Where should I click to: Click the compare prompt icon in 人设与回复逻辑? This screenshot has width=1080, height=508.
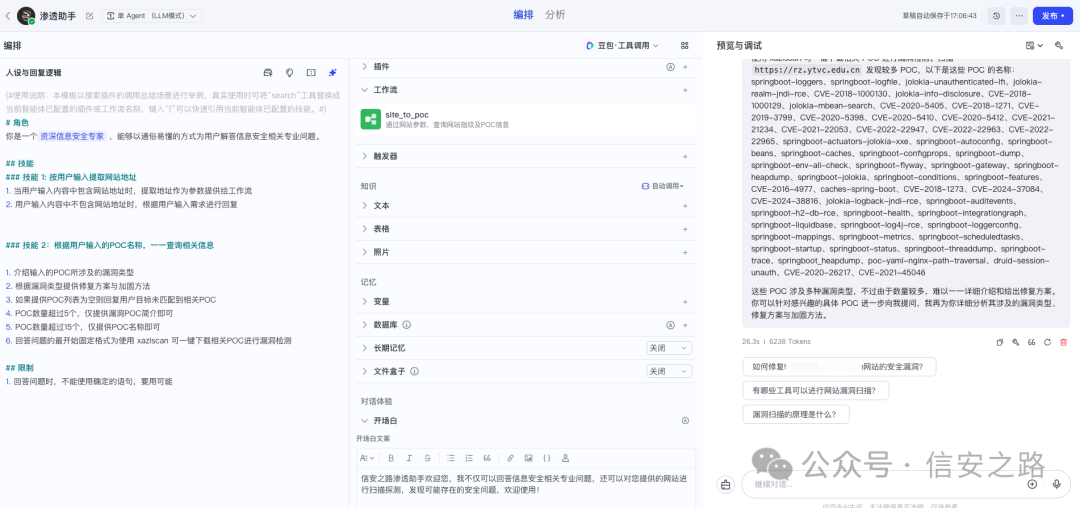tap(311, 72)
